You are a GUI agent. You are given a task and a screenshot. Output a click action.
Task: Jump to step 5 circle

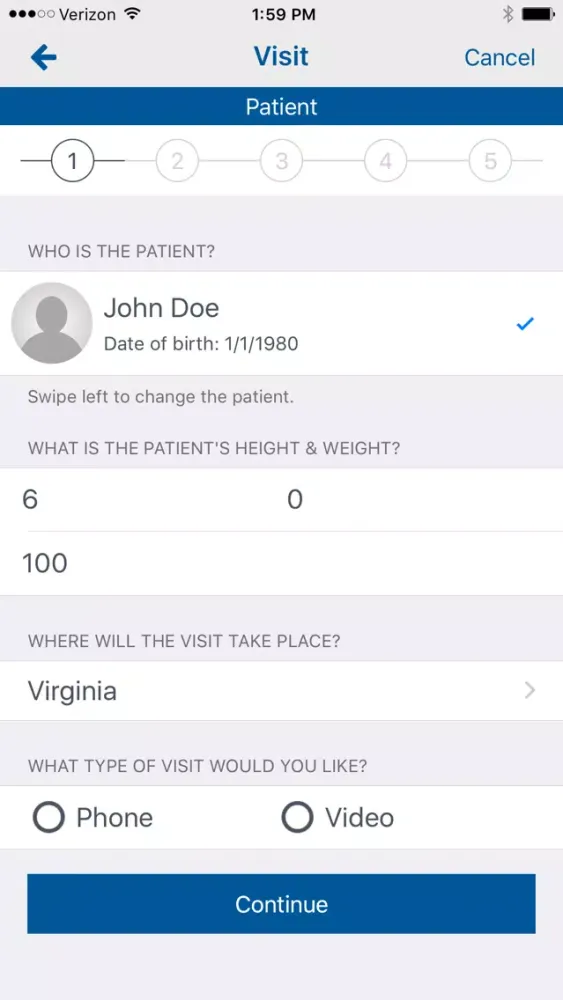490,161
